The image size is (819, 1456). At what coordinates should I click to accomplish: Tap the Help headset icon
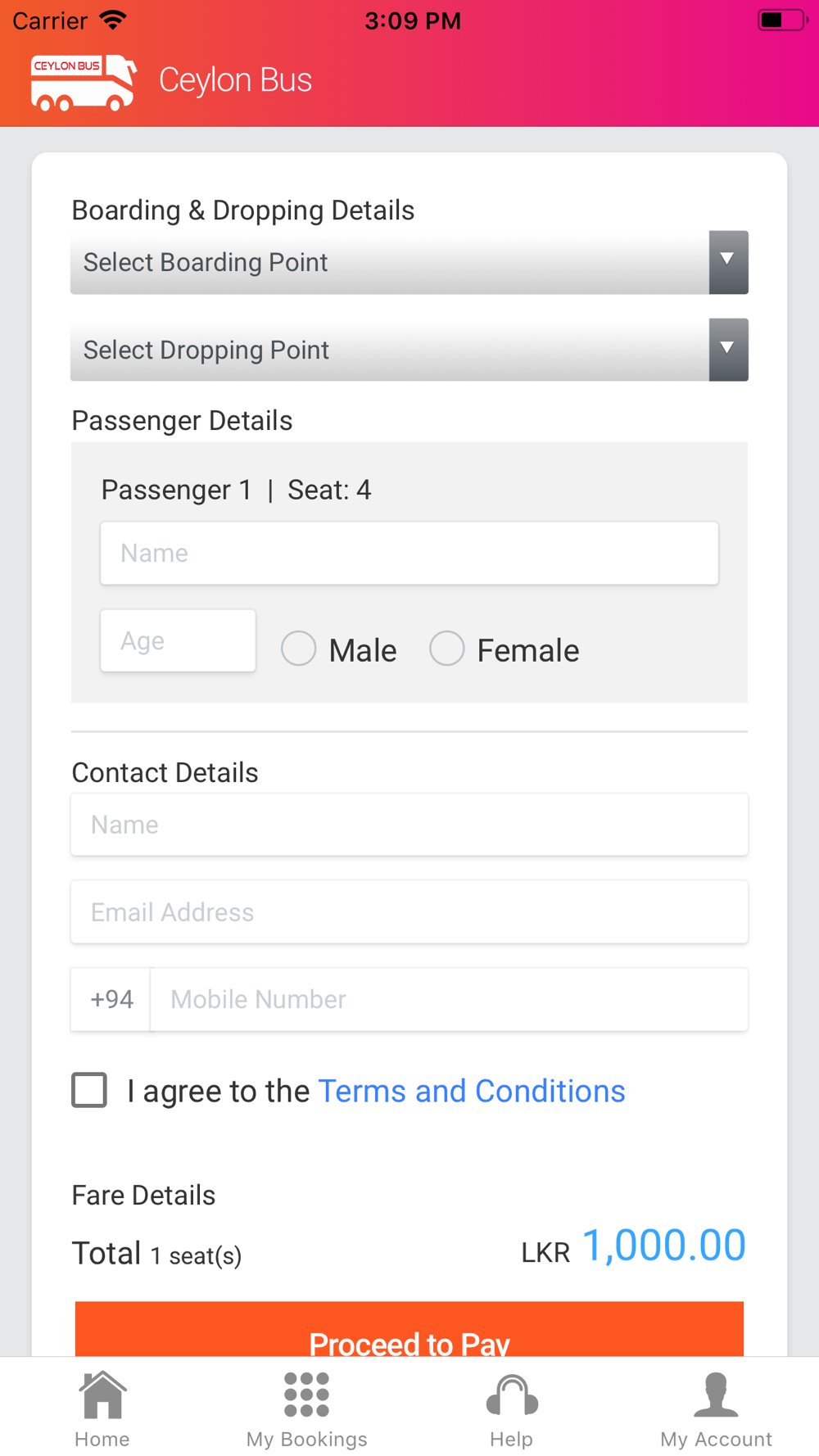pos(512,1395)
